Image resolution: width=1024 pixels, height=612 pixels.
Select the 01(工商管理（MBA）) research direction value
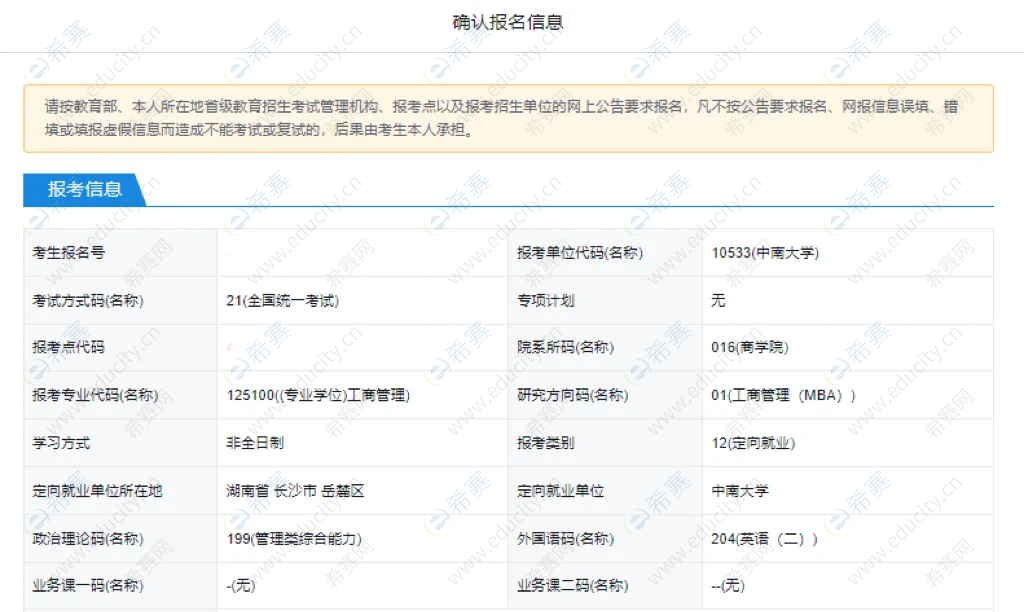(x=783, y=395)
